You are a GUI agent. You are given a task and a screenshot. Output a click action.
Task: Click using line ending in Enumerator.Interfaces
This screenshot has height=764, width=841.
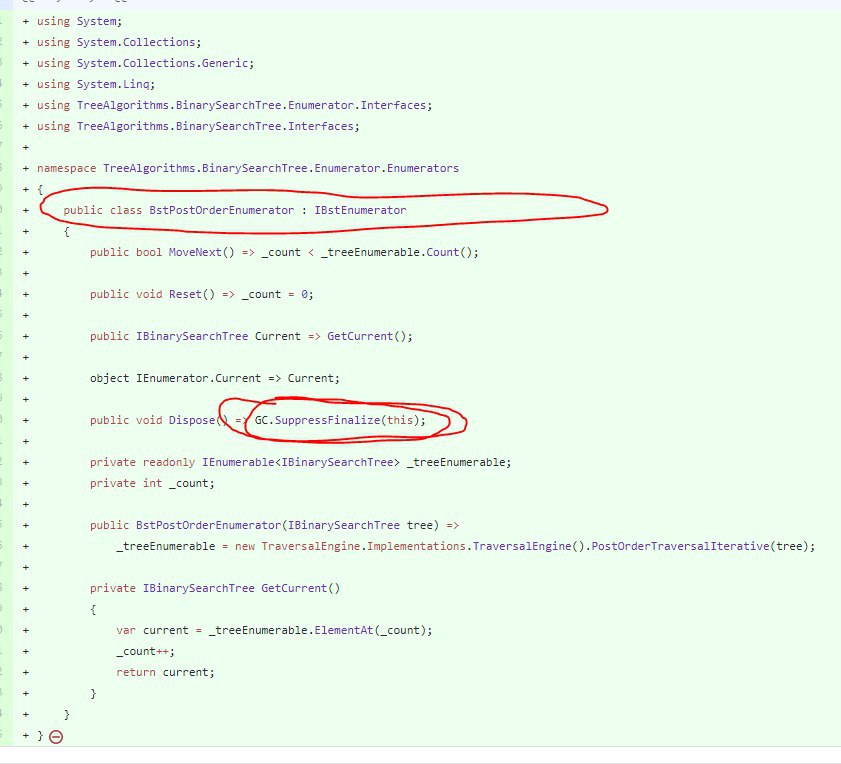pyautogui.click(x=234, y=105)
